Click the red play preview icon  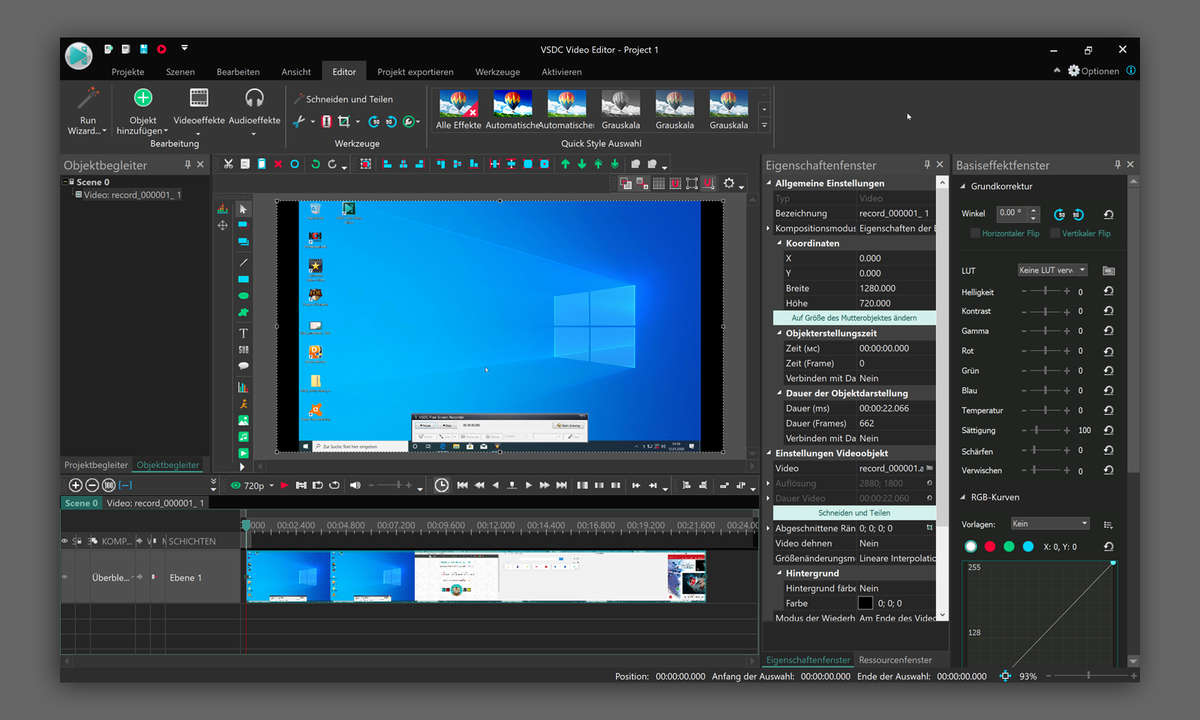284,485
